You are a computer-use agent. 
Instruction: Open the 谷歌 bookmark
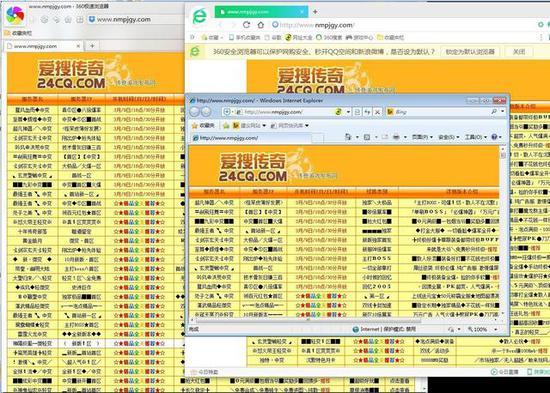[273, 37]
